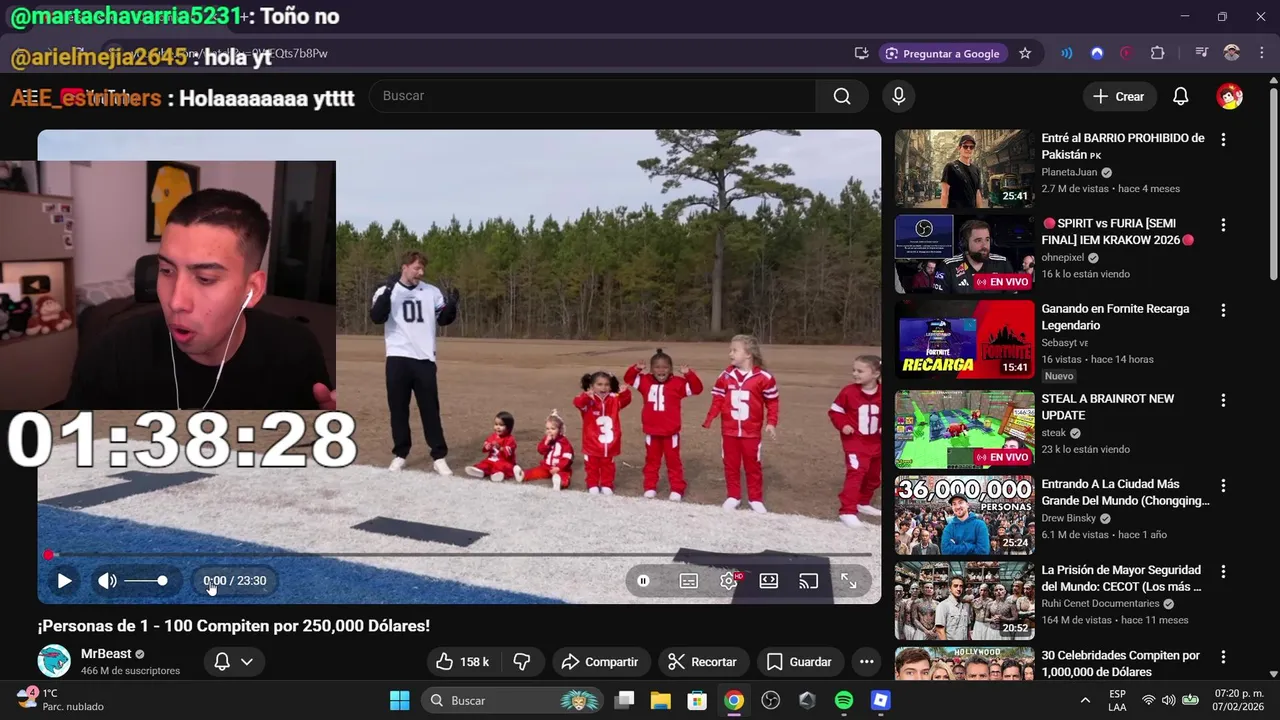Install app via address bar icon
This screenshot has width=1280, height=720.
coord(861,53)
